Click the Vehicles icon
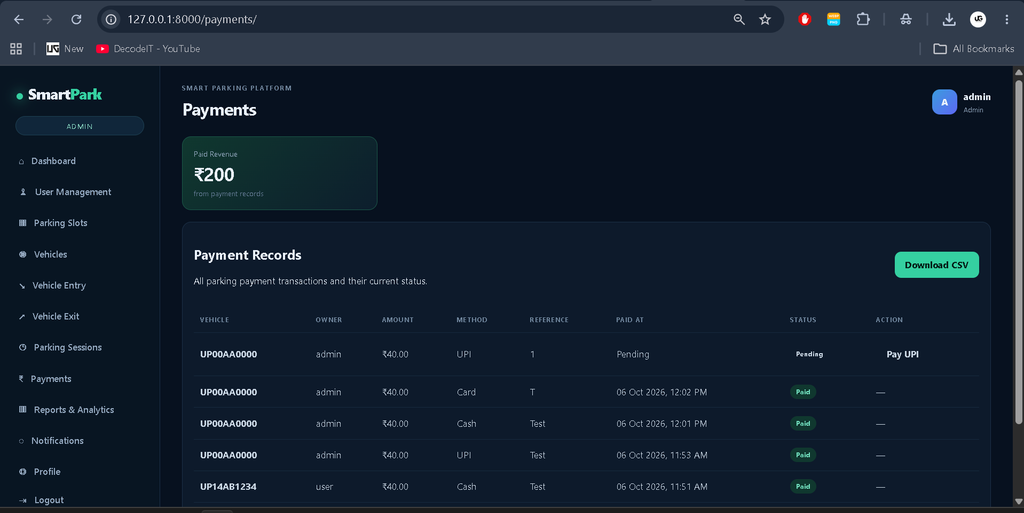 (x=23, y=255)
